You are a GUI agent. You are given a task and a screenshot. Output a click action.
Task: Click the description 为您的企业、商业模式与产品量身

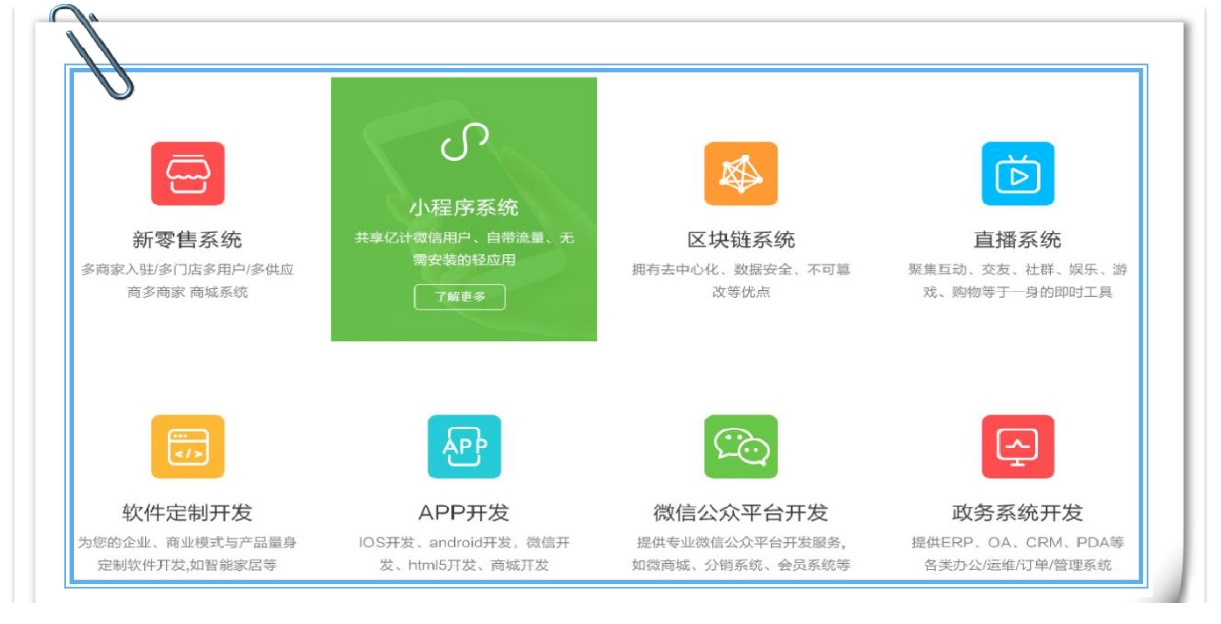tap(187, 554)
